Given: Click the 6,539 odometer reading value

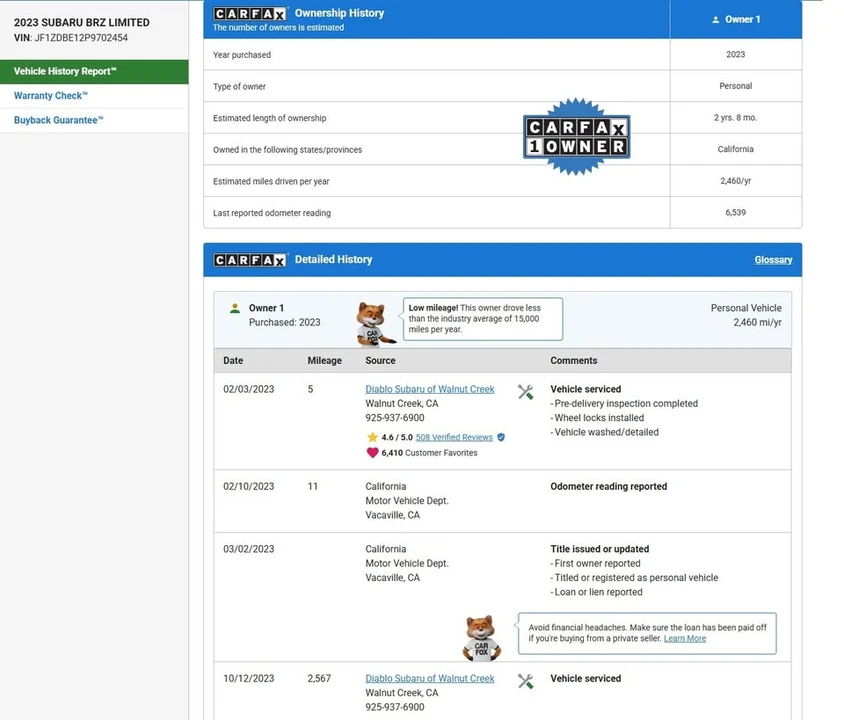Looking at the screenshot, I should 735,213.
